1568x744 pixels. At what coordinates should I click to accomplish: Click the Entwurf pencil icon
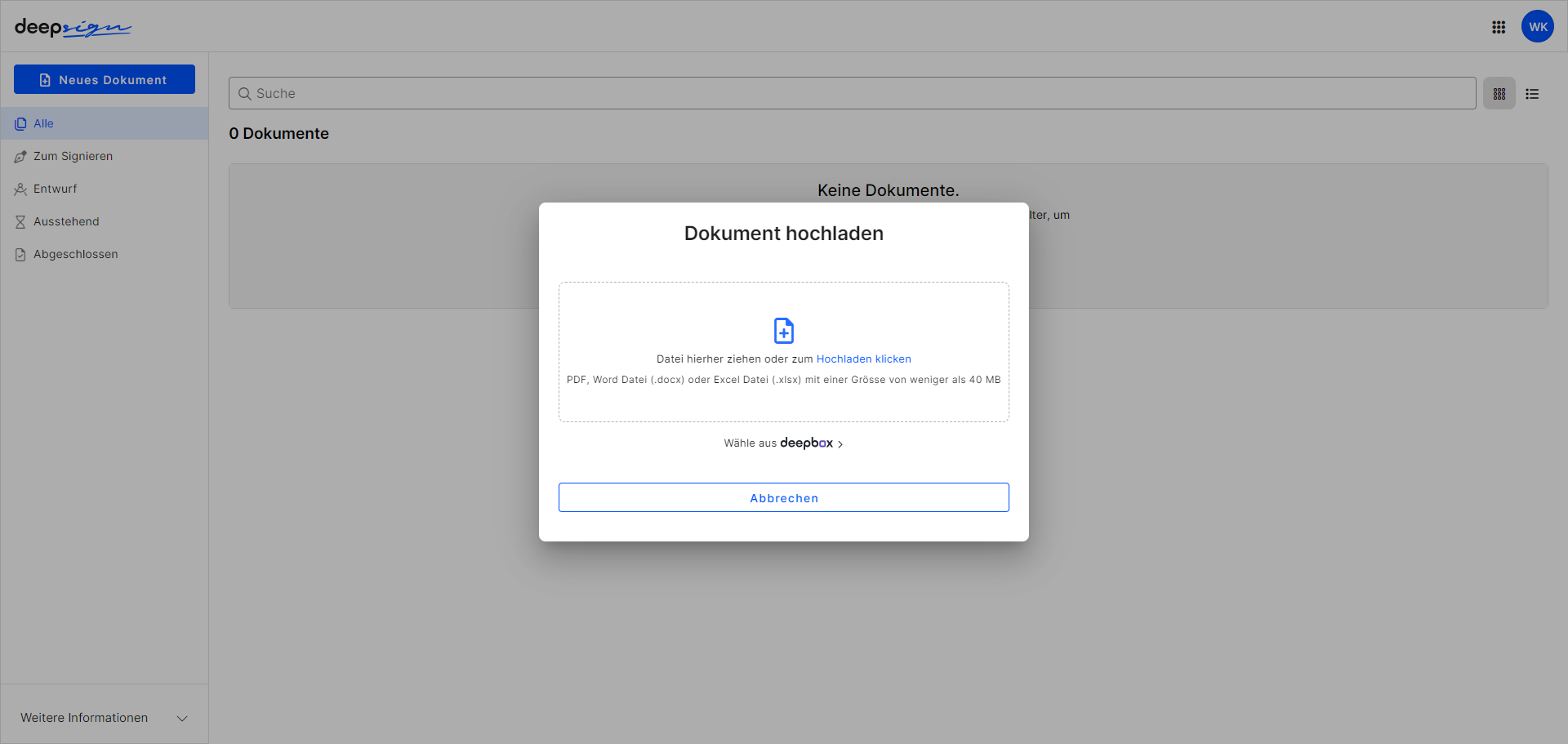coord(20,189)
